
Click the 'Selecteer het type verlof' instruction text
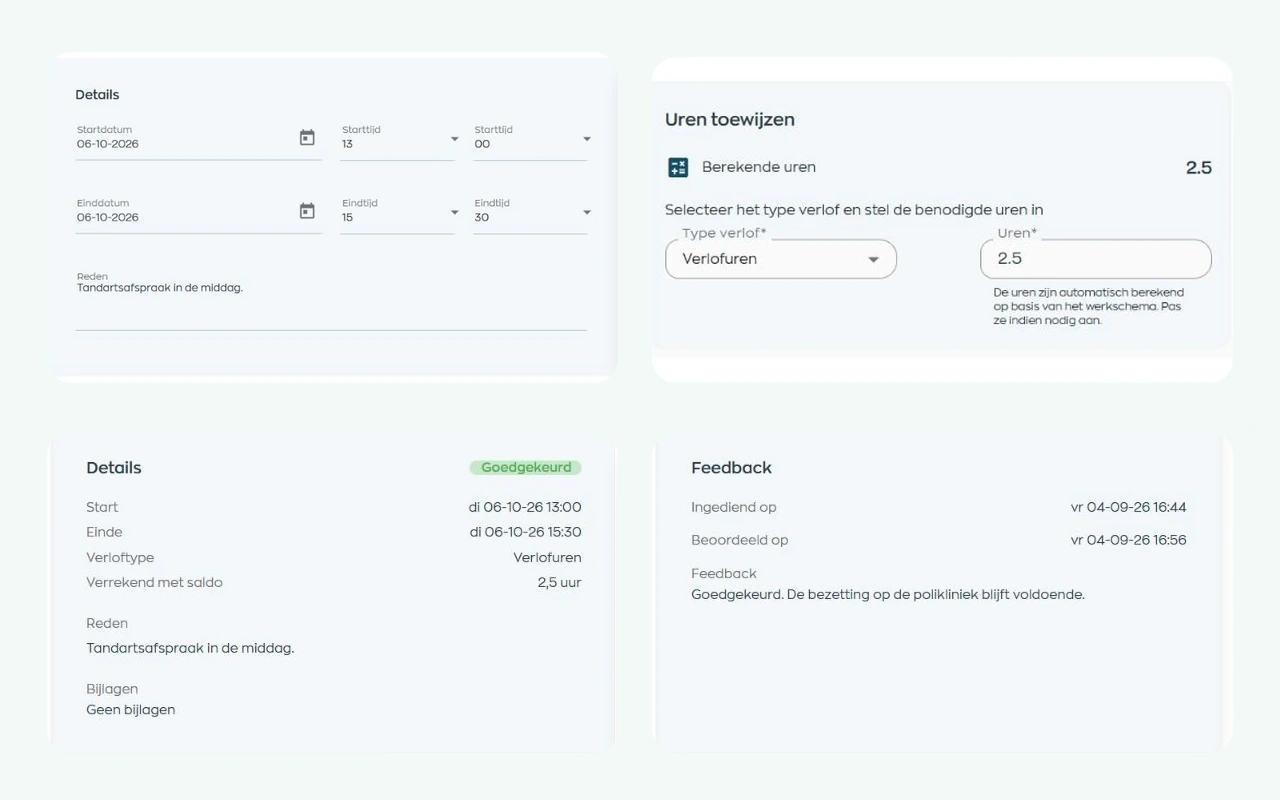click(854, 210)
